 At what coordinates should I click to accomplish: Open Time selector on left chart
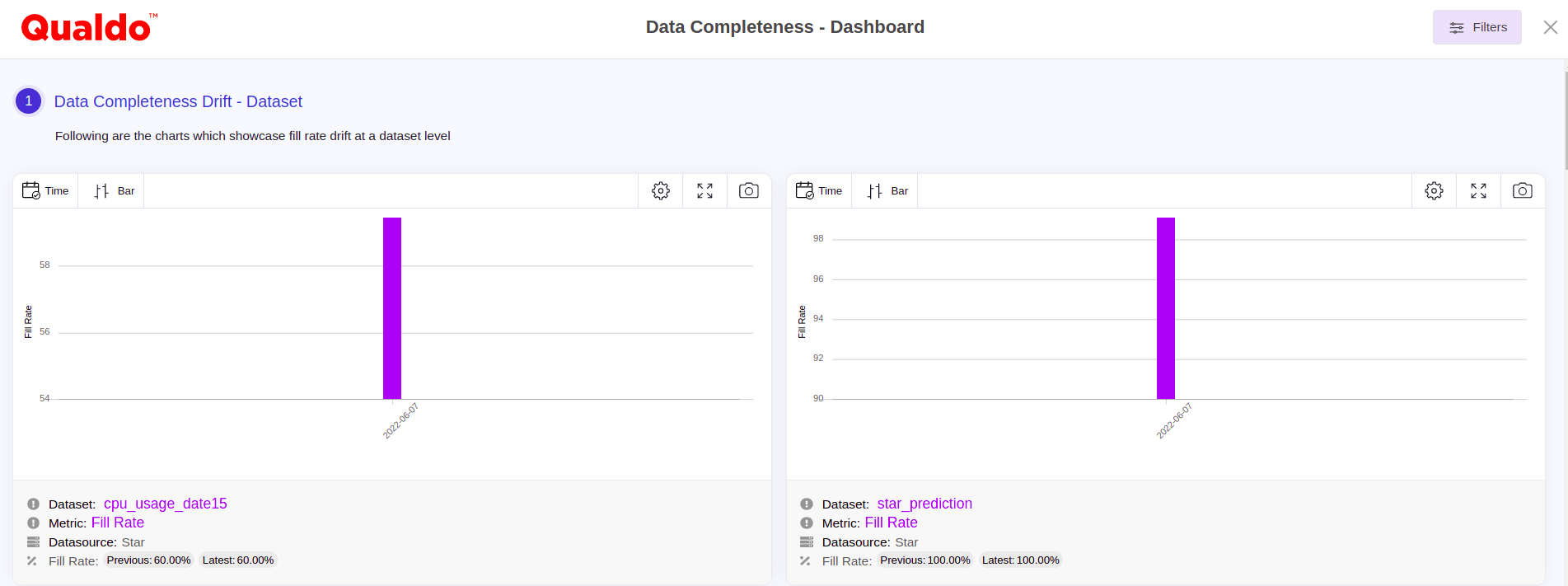point(46,191)
